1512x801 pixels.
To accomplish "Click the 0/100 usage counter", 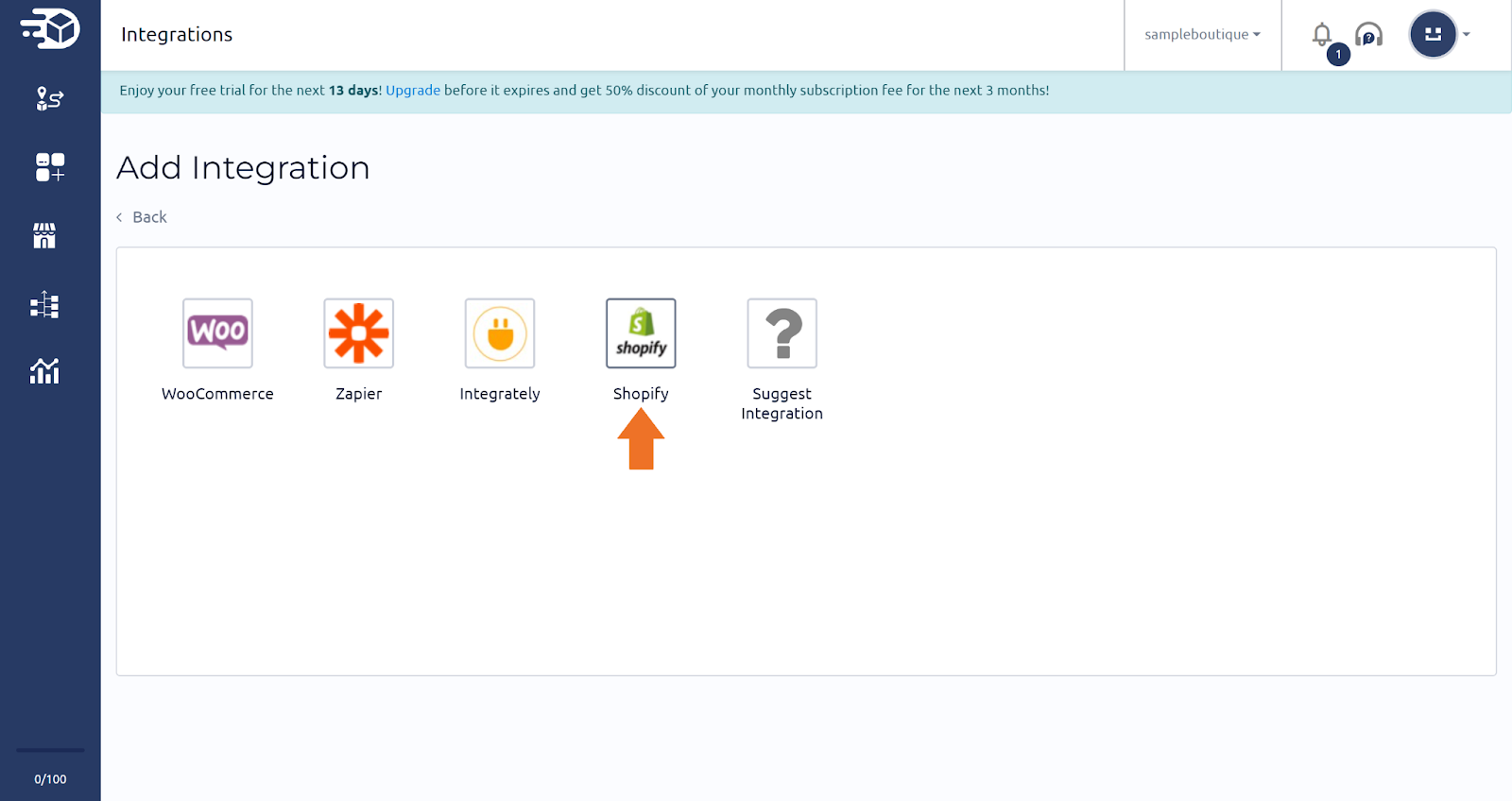I will point(50,779).
